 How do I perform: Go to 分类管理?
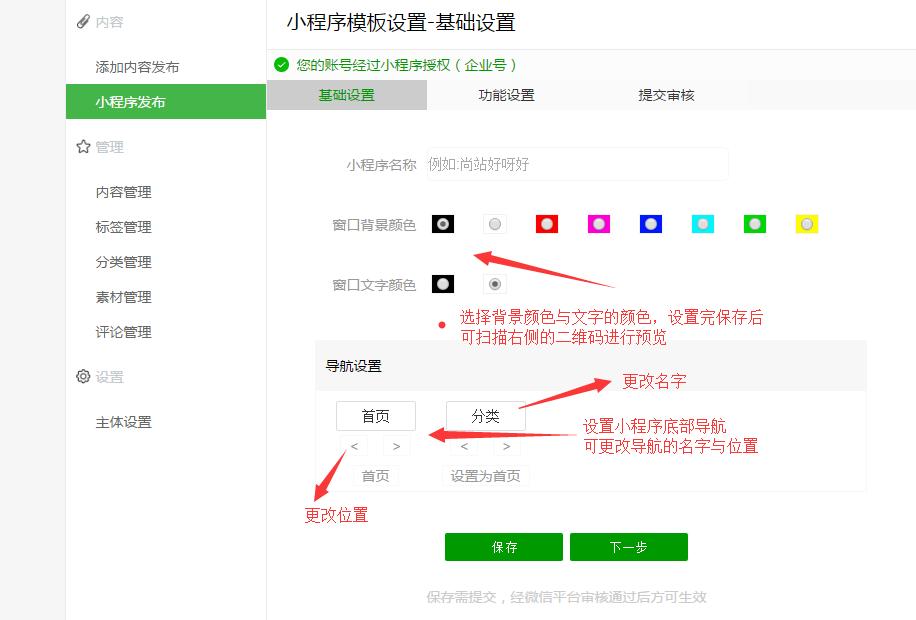point(123,262)
